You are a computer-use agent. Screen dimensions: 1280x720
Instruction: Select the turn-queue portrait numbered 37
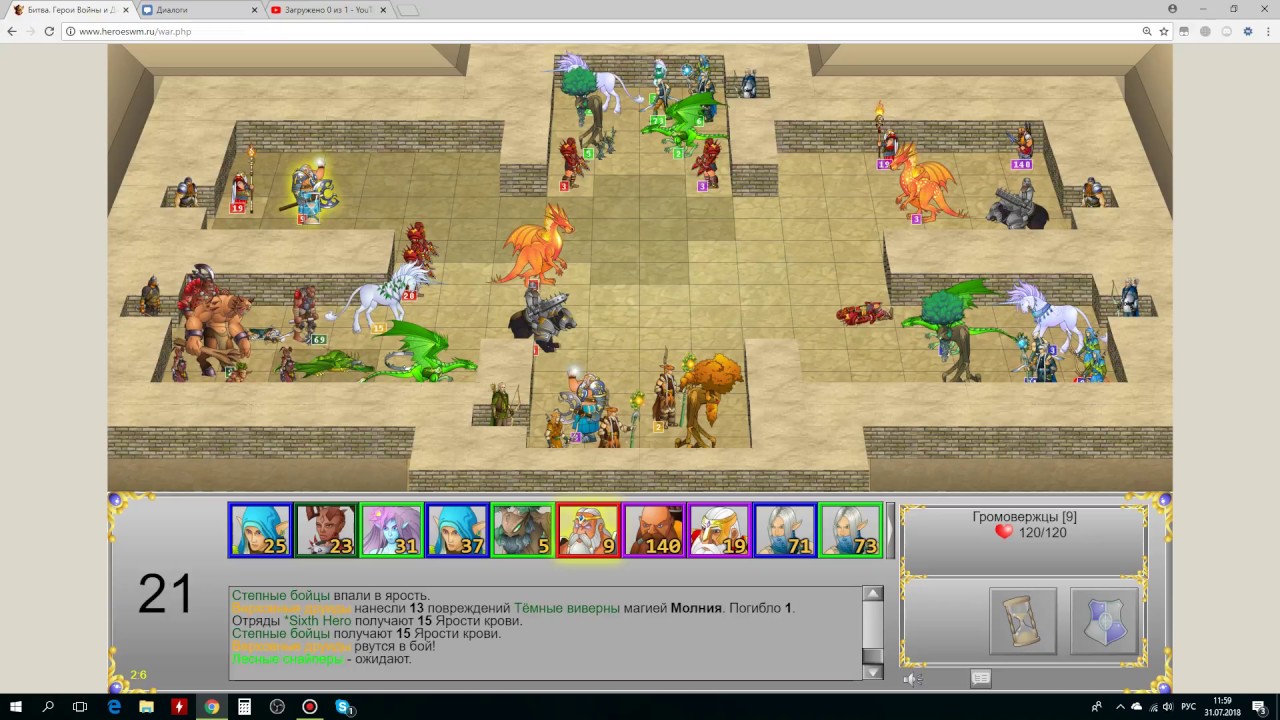click(457, 530)
